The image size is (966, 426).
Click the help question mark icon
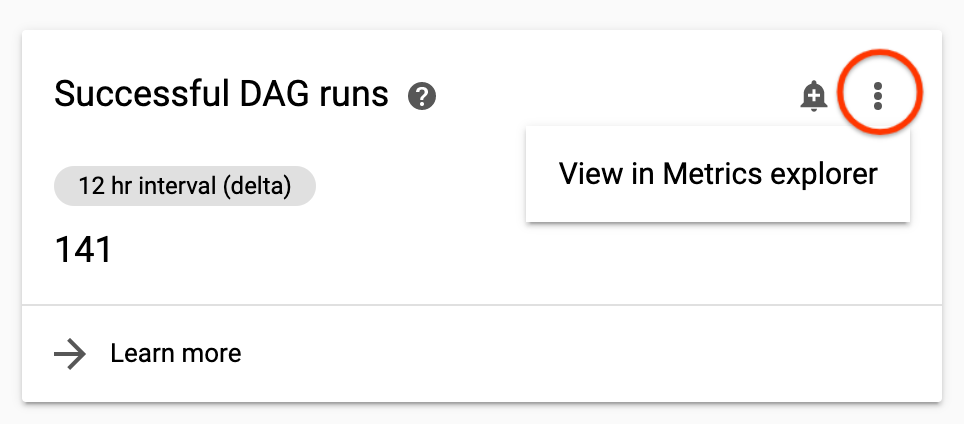(422, 97)
